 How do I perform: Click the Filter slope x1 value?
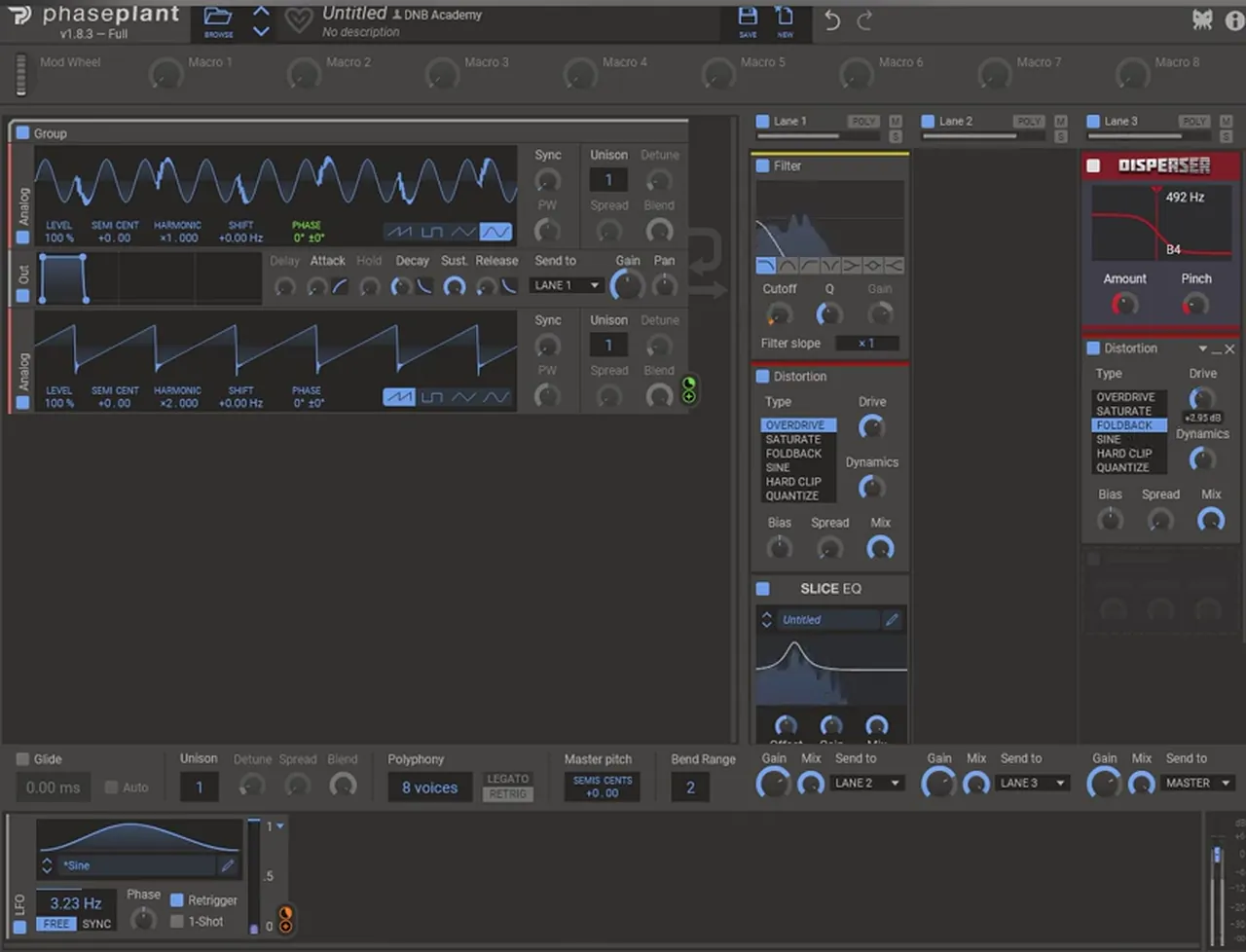pyautogui.click(x=865, y=344)
